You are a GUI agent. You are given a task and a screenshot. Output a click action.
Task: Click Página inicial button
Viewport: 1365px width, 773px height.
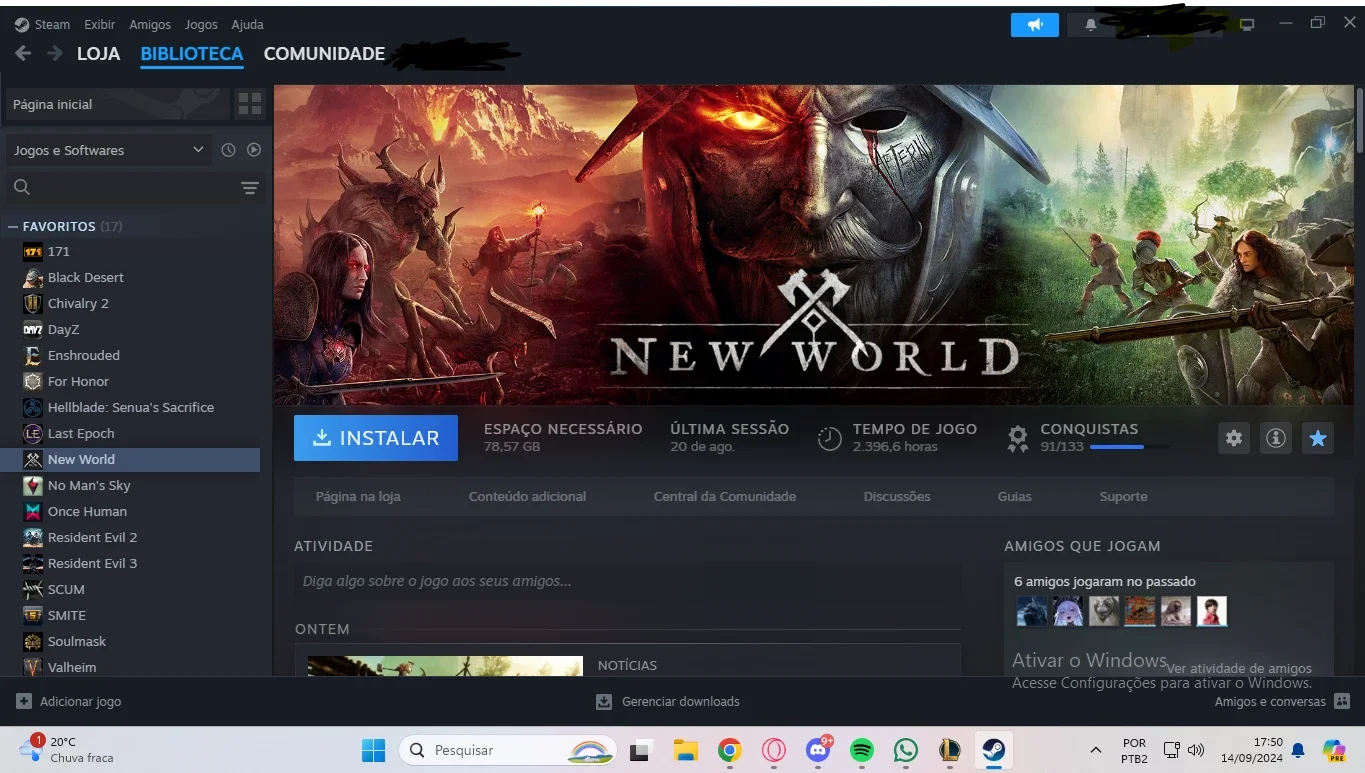pos(117,104)
